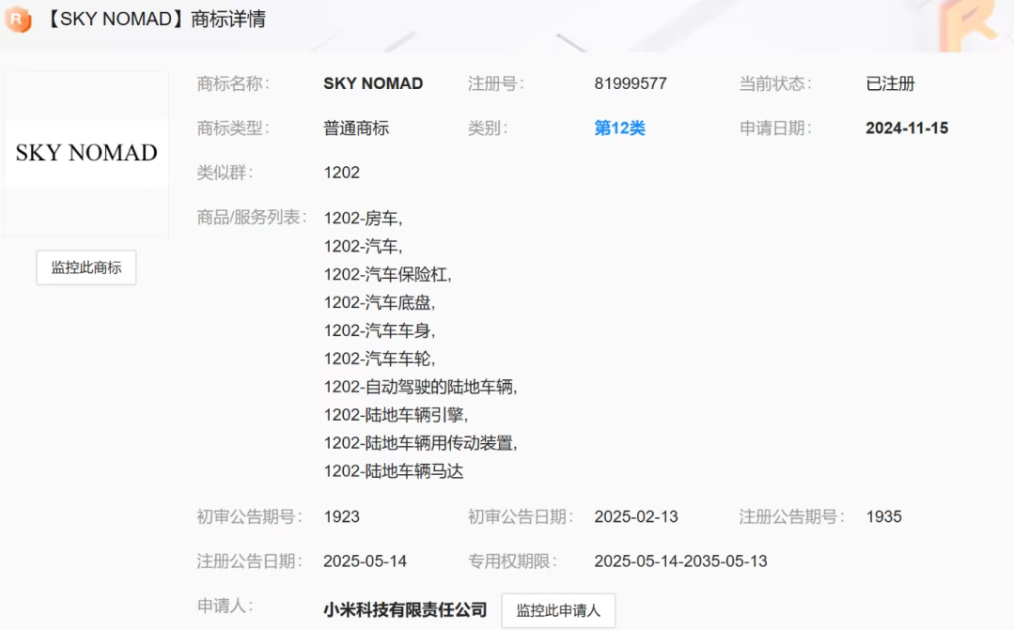Click the orange R logo icon in header
This screenshot has height=630, width=1026.
click(18, 19)
